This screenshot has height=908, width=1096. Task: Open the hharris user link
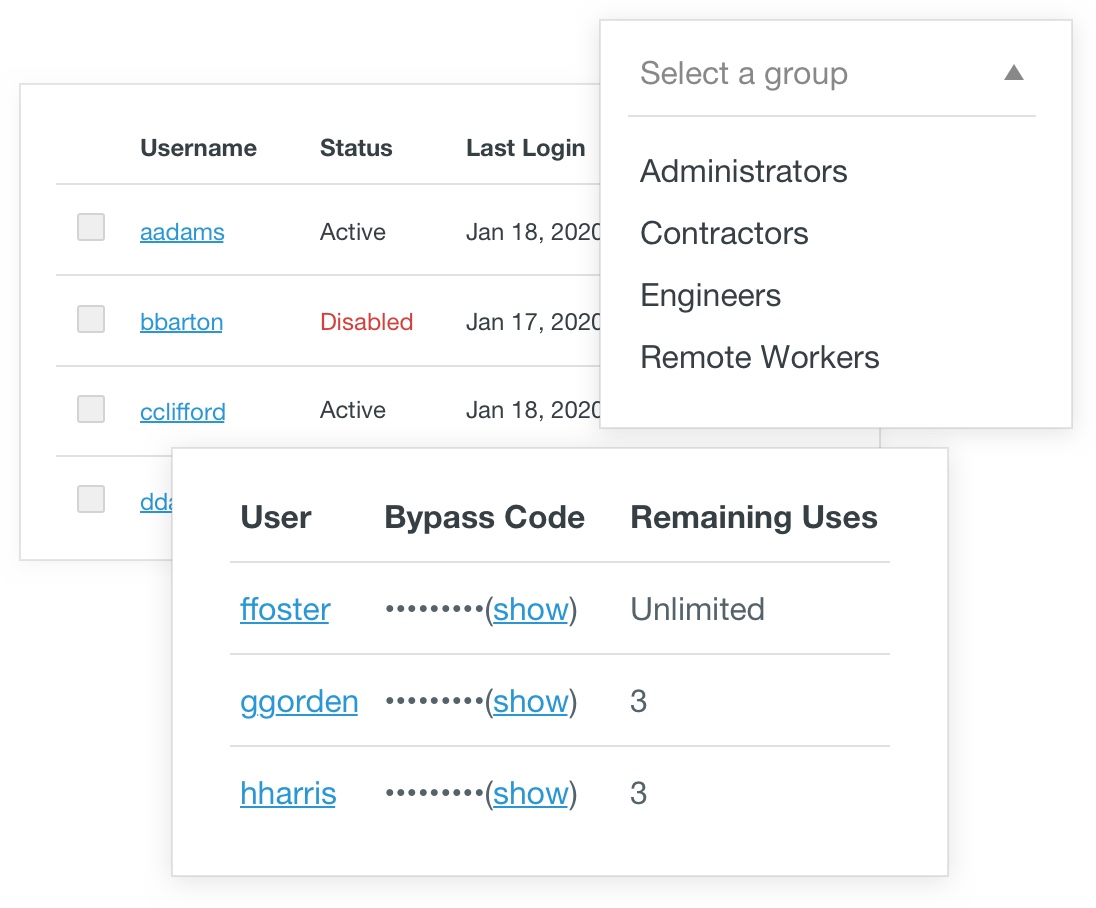(288, 793)
